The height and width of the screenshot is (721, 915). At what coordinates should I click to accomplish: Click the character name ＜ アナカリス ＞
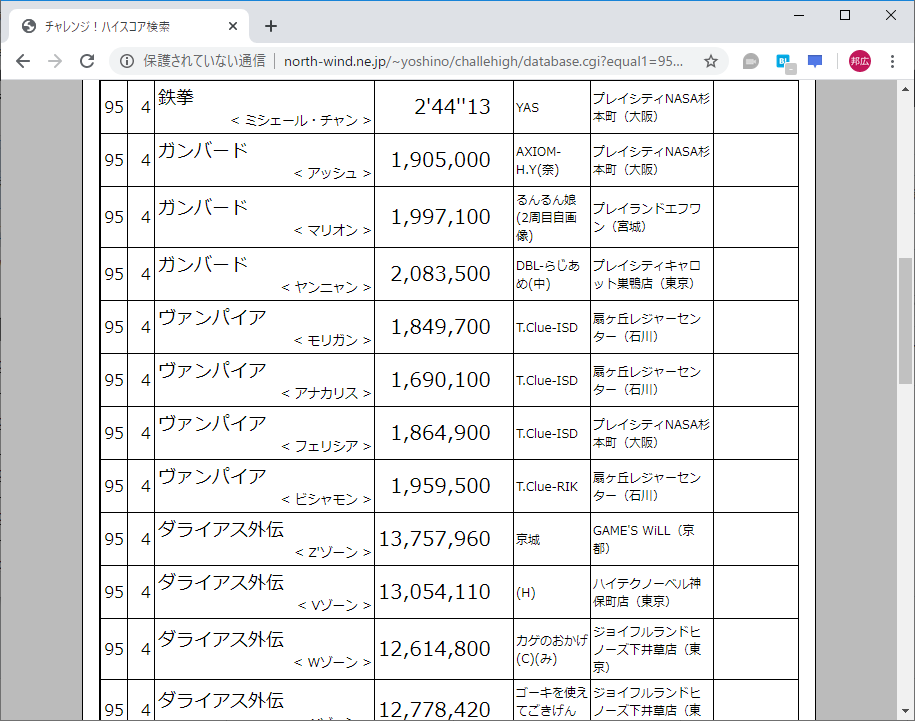[326, 393]
